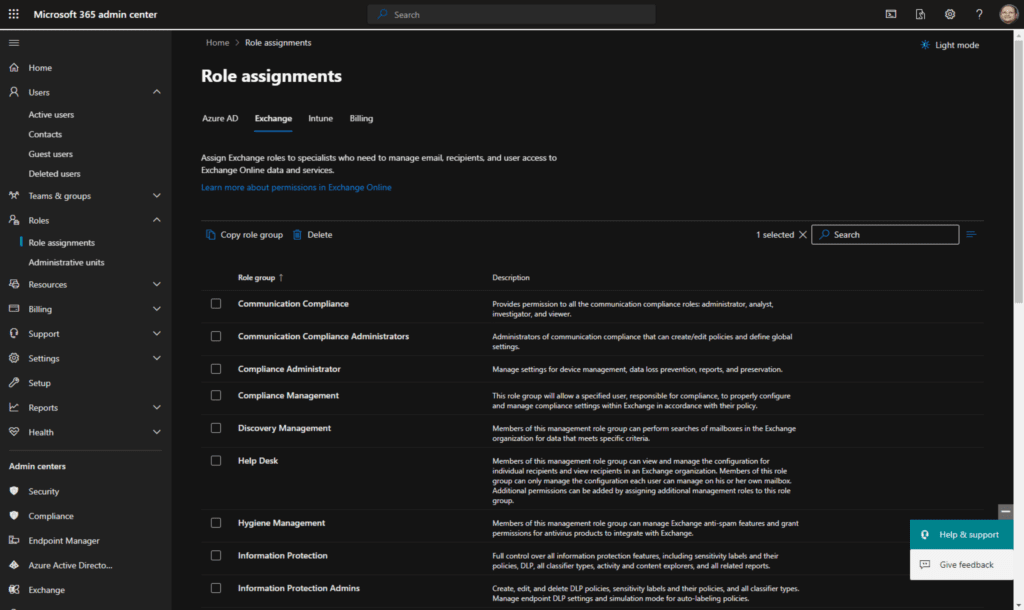Click the Billing card icon in the sidebar
This screenshot has width=1024, height=610.
pos(14,308)
